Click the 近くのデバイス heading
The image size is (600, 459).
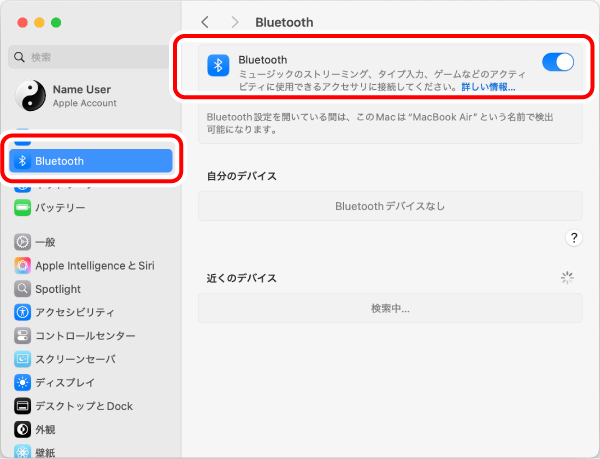tap(242, 278)
